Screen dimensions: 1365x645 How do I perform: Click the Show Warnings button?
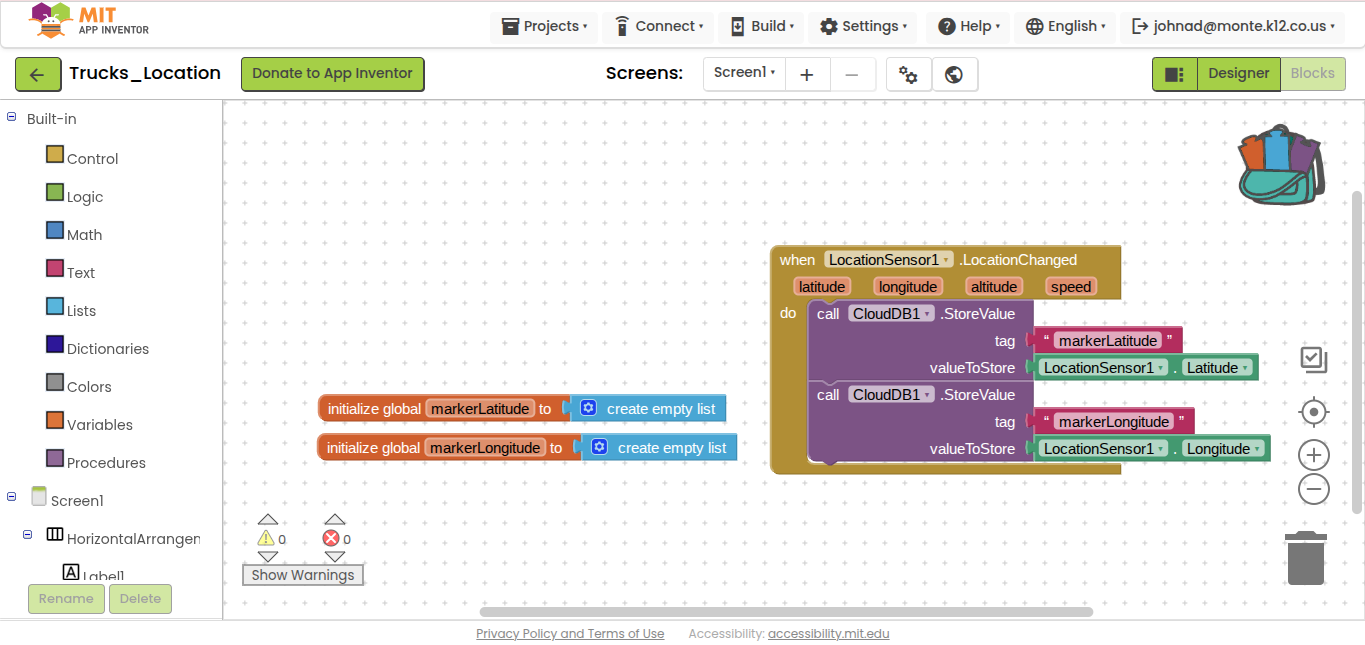click(302, 575)
